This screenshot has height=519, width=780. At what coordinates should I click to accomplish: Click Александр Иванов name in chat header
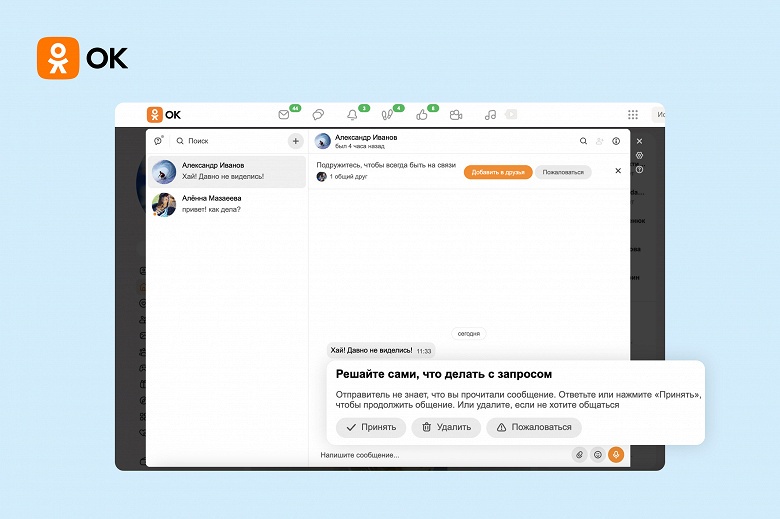point(366,137)
